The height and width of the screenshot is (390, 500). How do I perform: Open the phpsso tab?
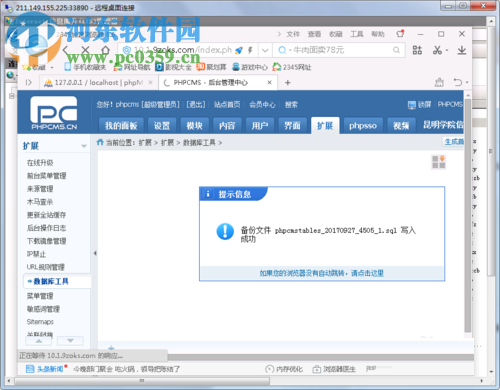pyautogui.click(x=363, y=126)
